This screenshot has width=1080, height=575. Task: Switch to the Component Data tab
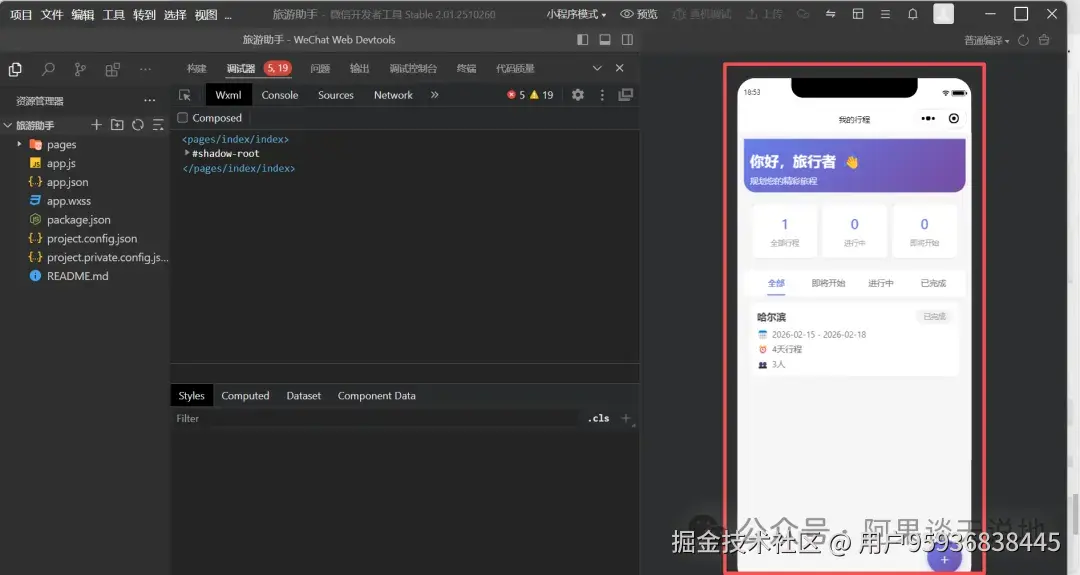[377, 396]
